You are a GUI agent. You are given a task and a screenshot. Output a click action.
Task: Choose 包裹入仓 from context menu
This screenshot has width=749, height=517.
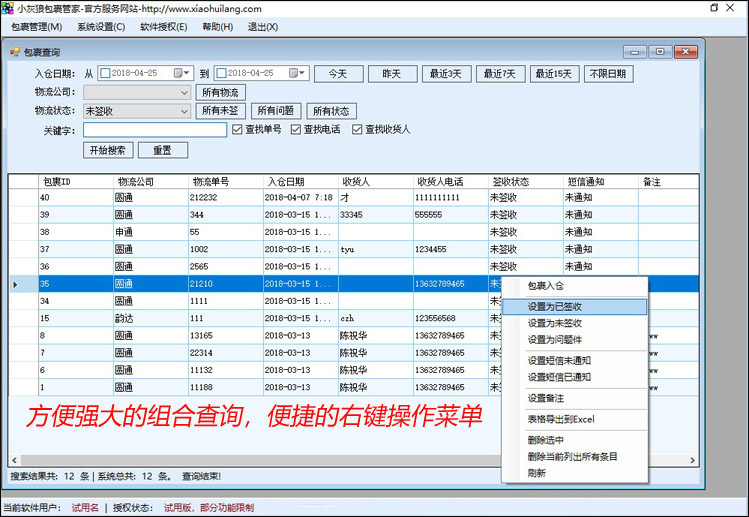[x=574, y=286]
